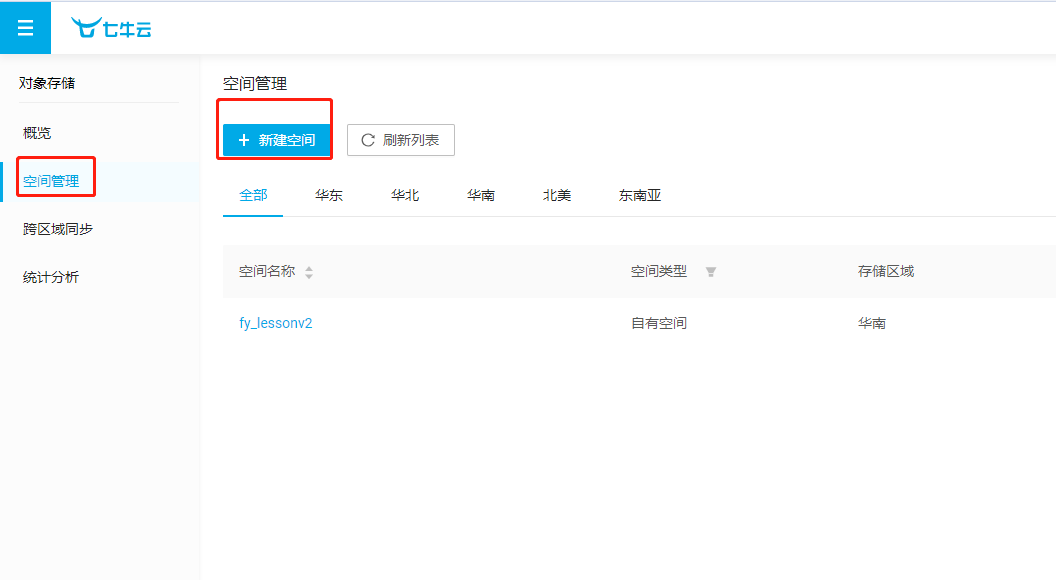Open the fy_lessonv2 bucket link
This screenshot has width=1056, height=580.
(x=275, y=323)
